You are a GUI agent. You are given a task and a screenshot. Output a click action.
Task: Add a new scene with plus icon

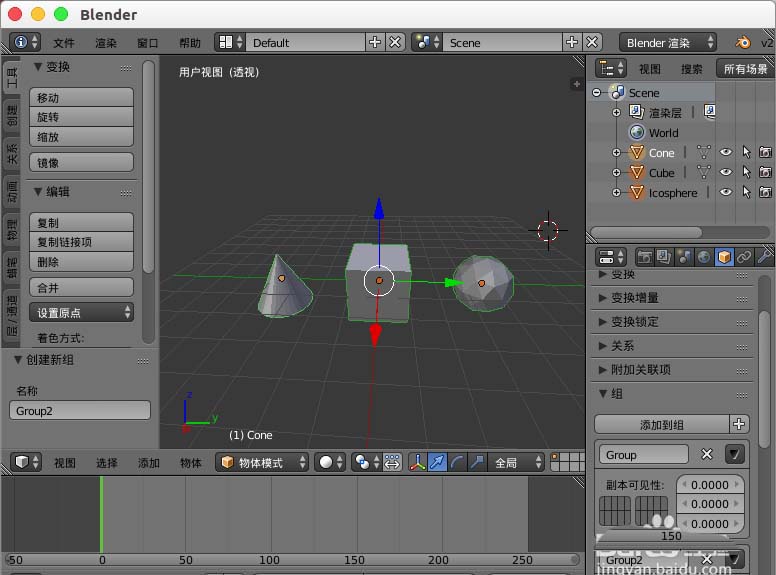[572, 43]
